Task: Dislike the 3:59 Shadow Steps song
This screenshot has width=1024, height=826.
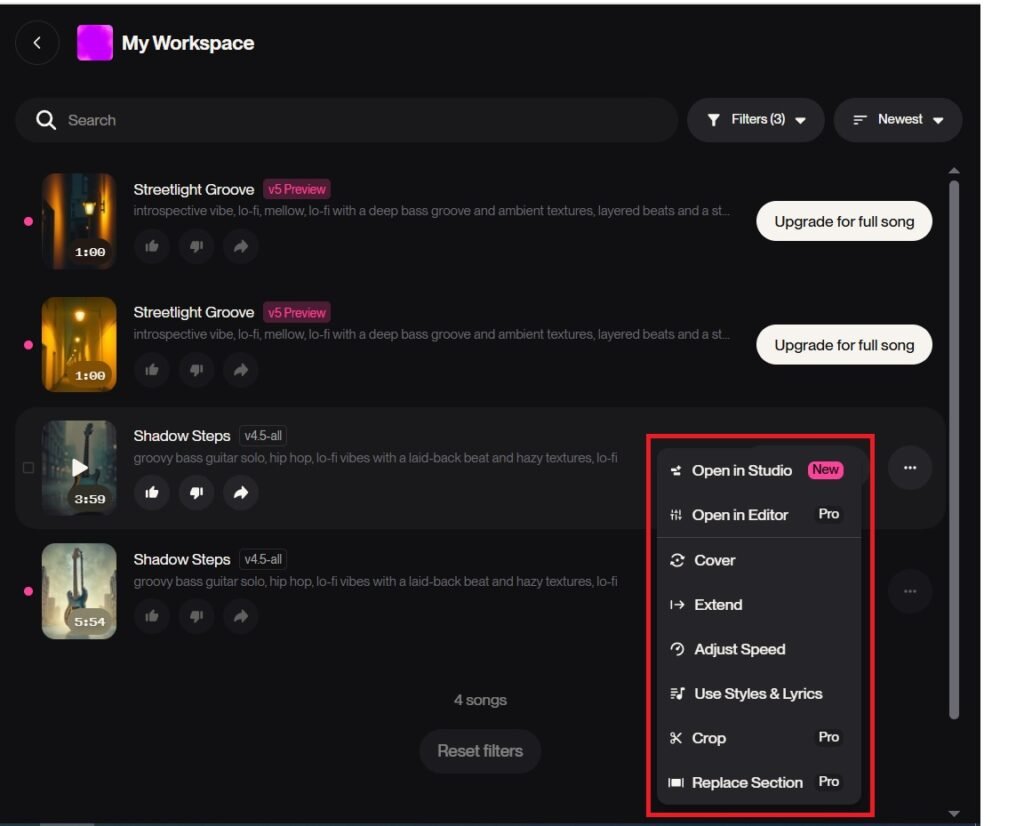Action: 196,492
